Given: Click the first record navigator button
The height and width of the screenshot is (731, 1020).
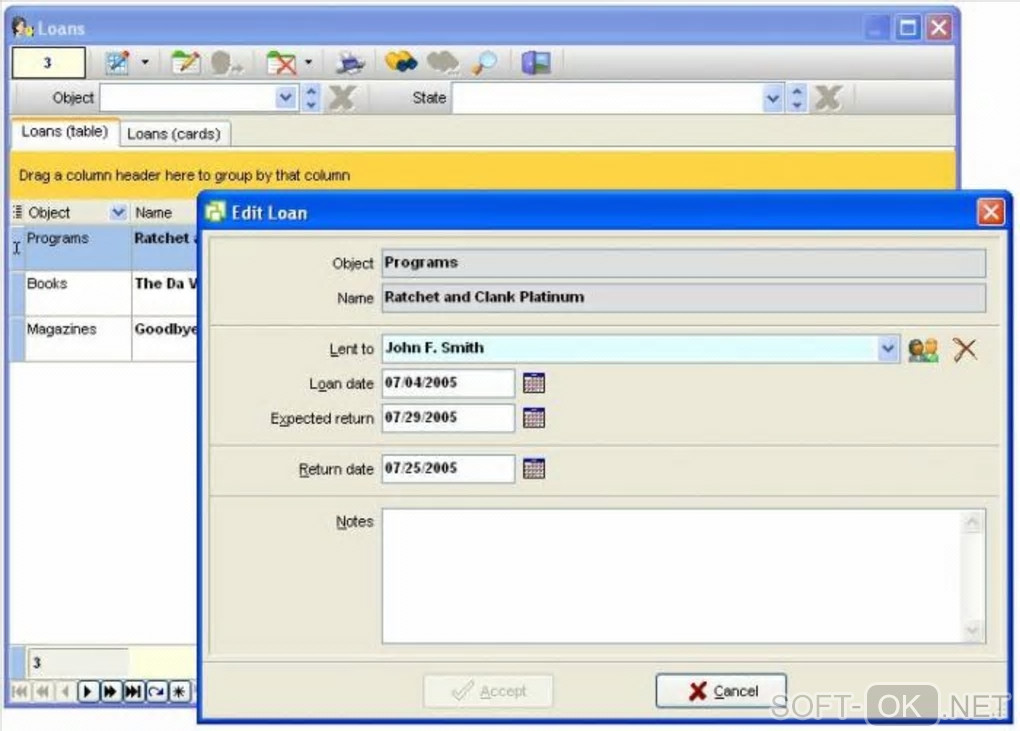Looking at the screenshot, I should click(20, 691).
